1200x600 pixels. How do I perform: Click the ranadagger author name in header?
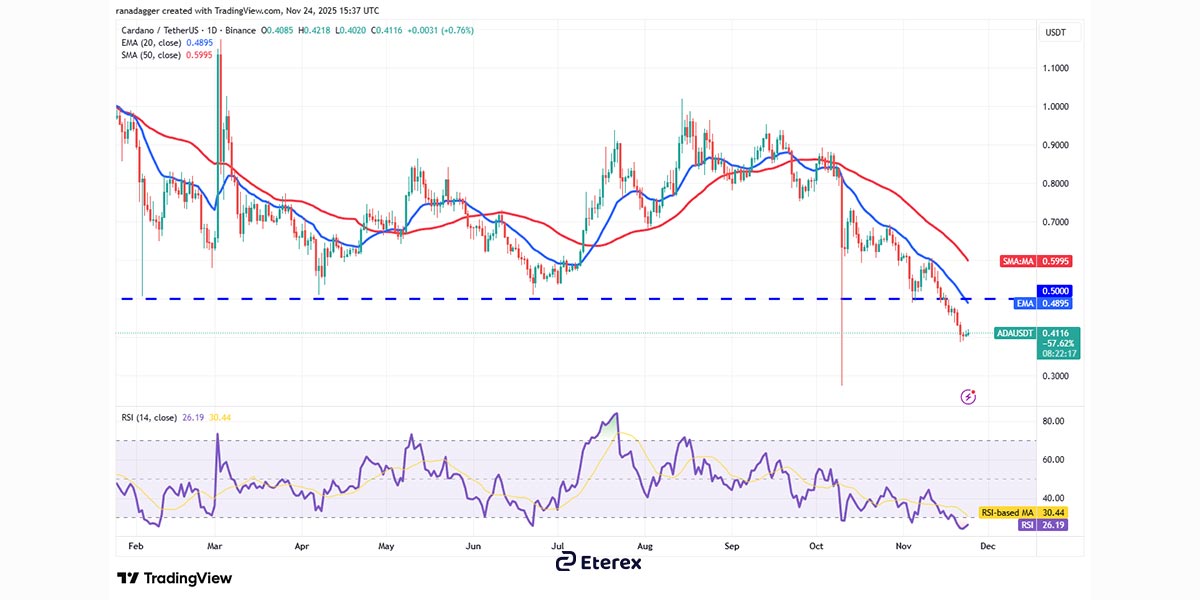[x=141, y=10]
